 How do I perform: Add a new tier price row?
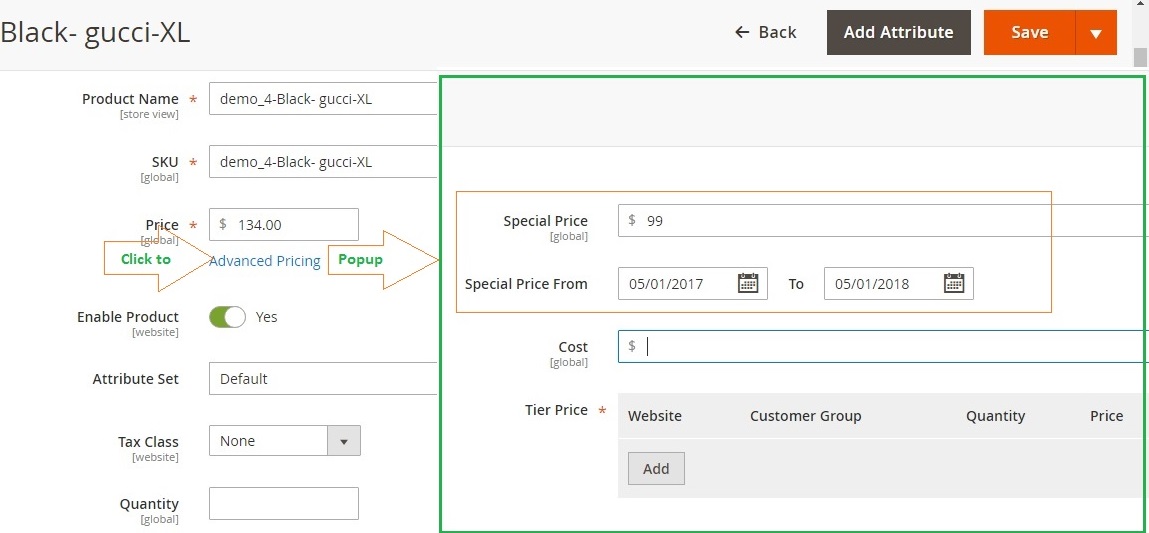pyautogui.click(x=656, y=469)
